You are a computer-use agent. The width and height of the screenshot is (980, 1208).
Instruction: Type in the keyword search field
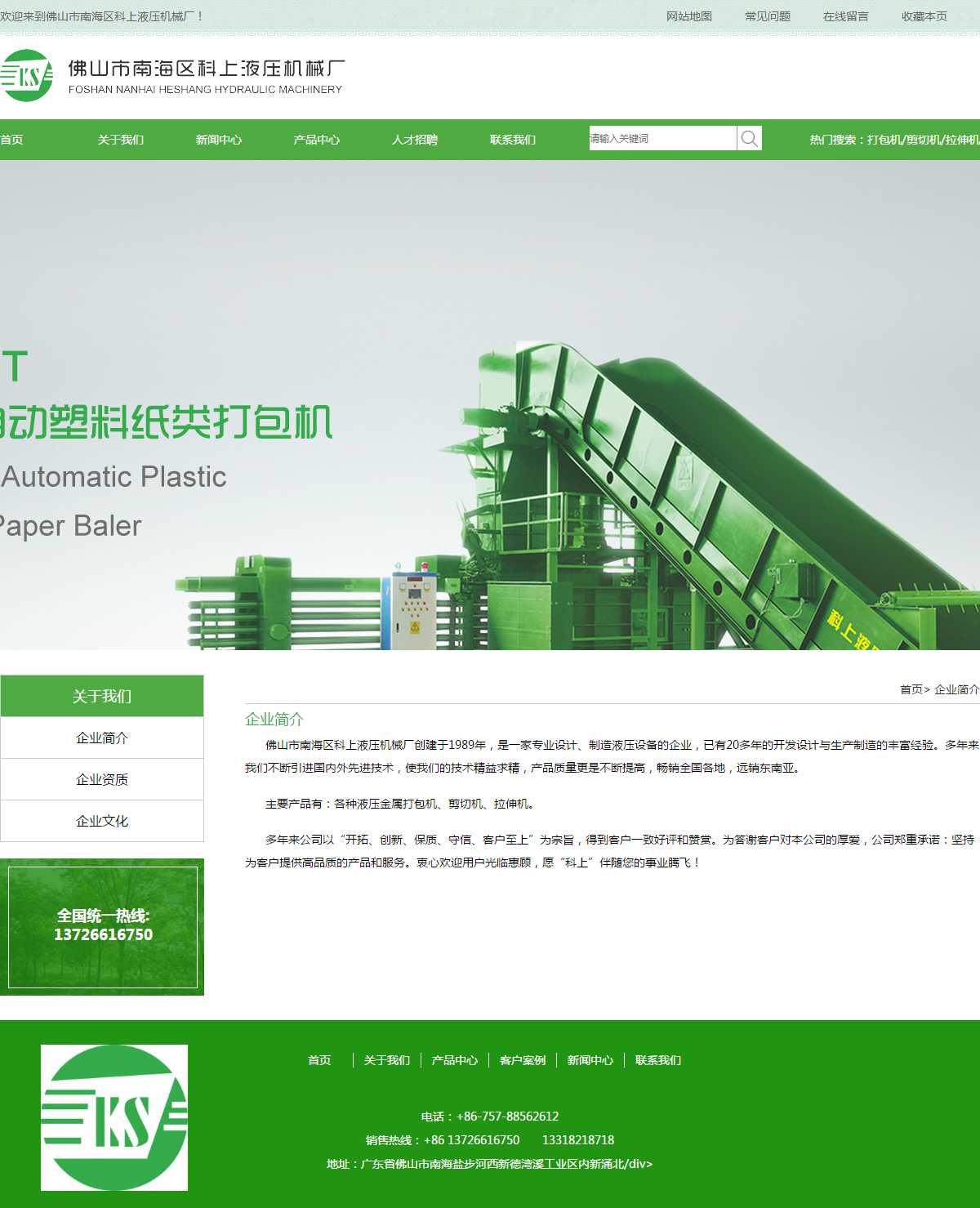pyautogui.click(x=662, y=138)
